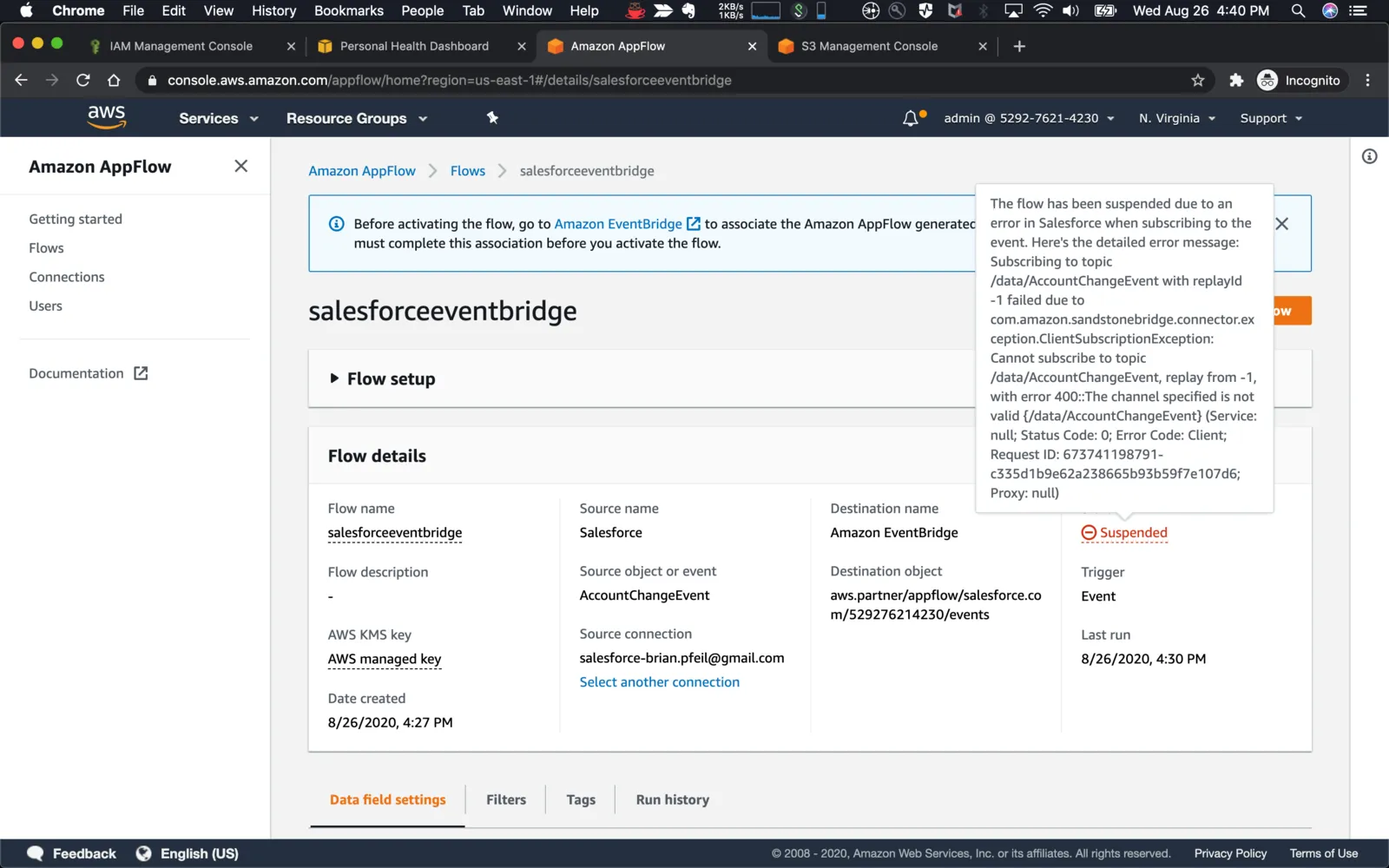Screen dimensions: 1389x868
Task: Open the info panel icon at right
Action: [x=1369, y=156]
